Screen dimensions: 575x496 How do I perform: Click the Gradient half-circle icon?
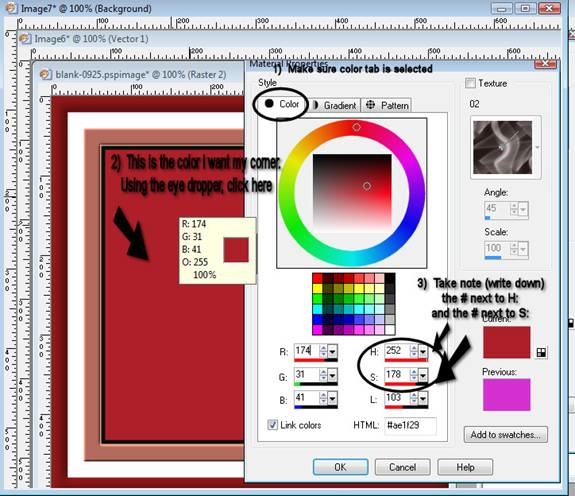click(x=315, y=105)
